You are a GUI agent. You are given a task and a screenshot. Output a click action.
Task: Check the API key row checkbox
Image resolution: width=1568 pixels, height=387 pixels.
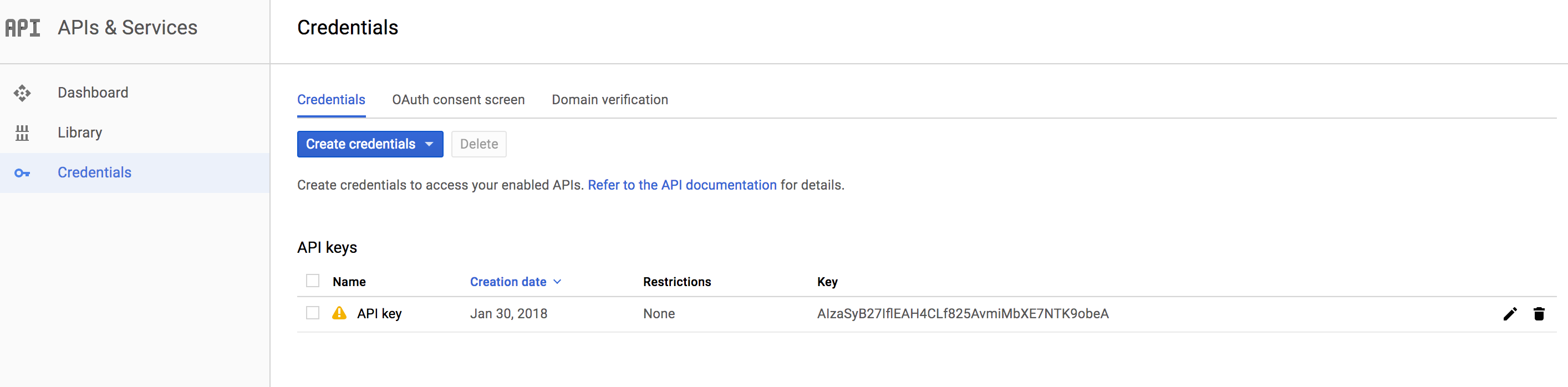click(313, 313)
